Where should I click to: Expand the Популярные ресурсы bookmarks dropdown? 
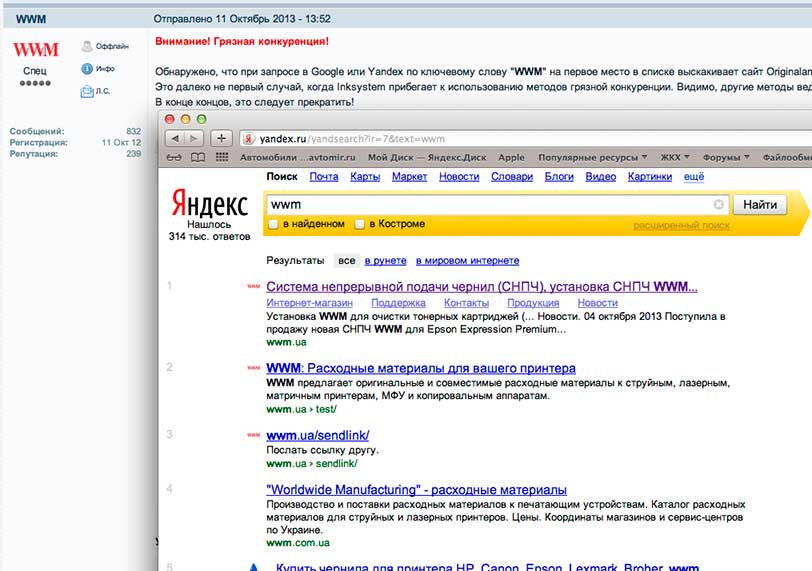592,157
